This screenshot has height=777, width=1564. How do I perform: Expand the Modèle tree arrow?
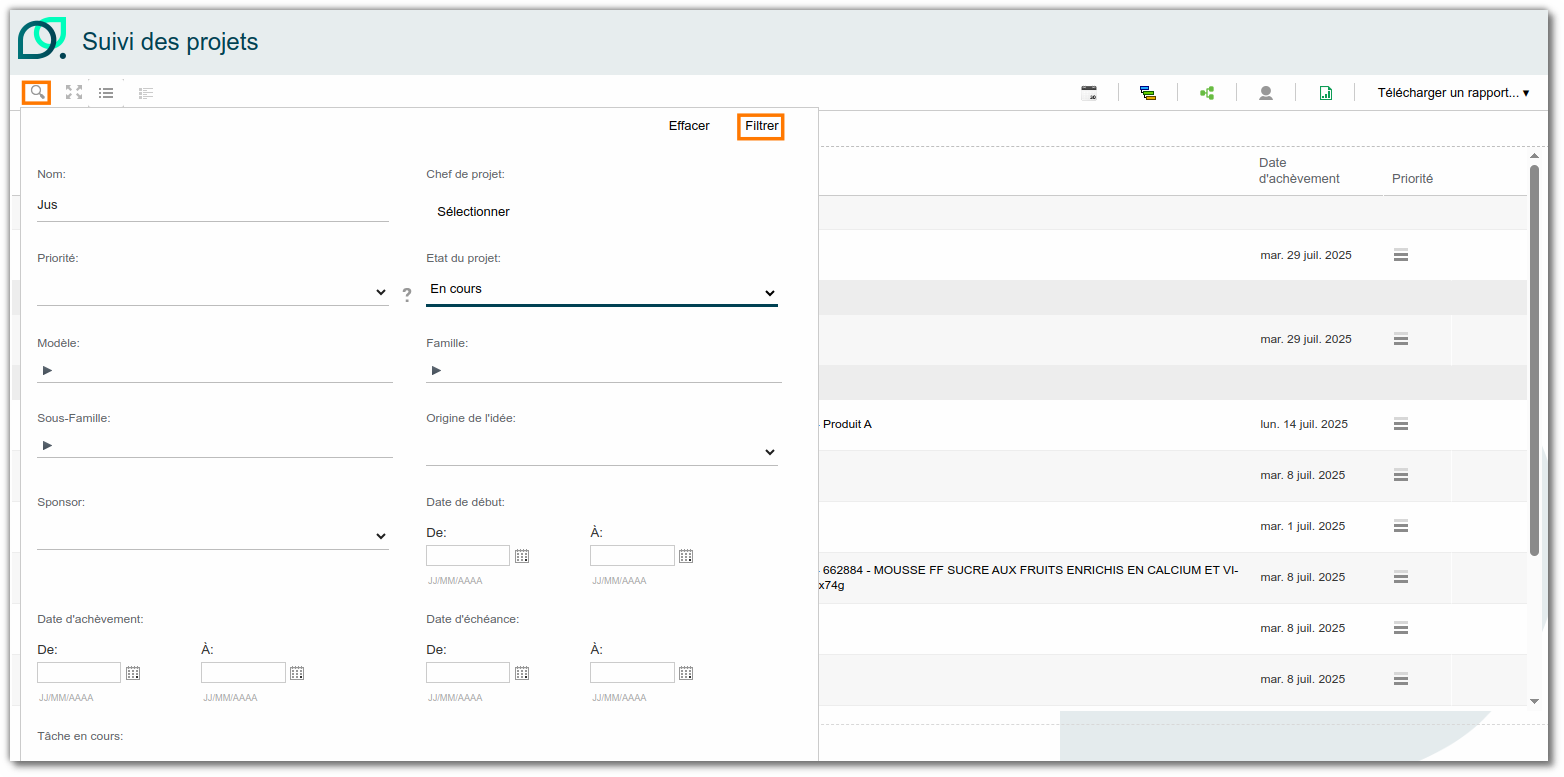[47, 370]
